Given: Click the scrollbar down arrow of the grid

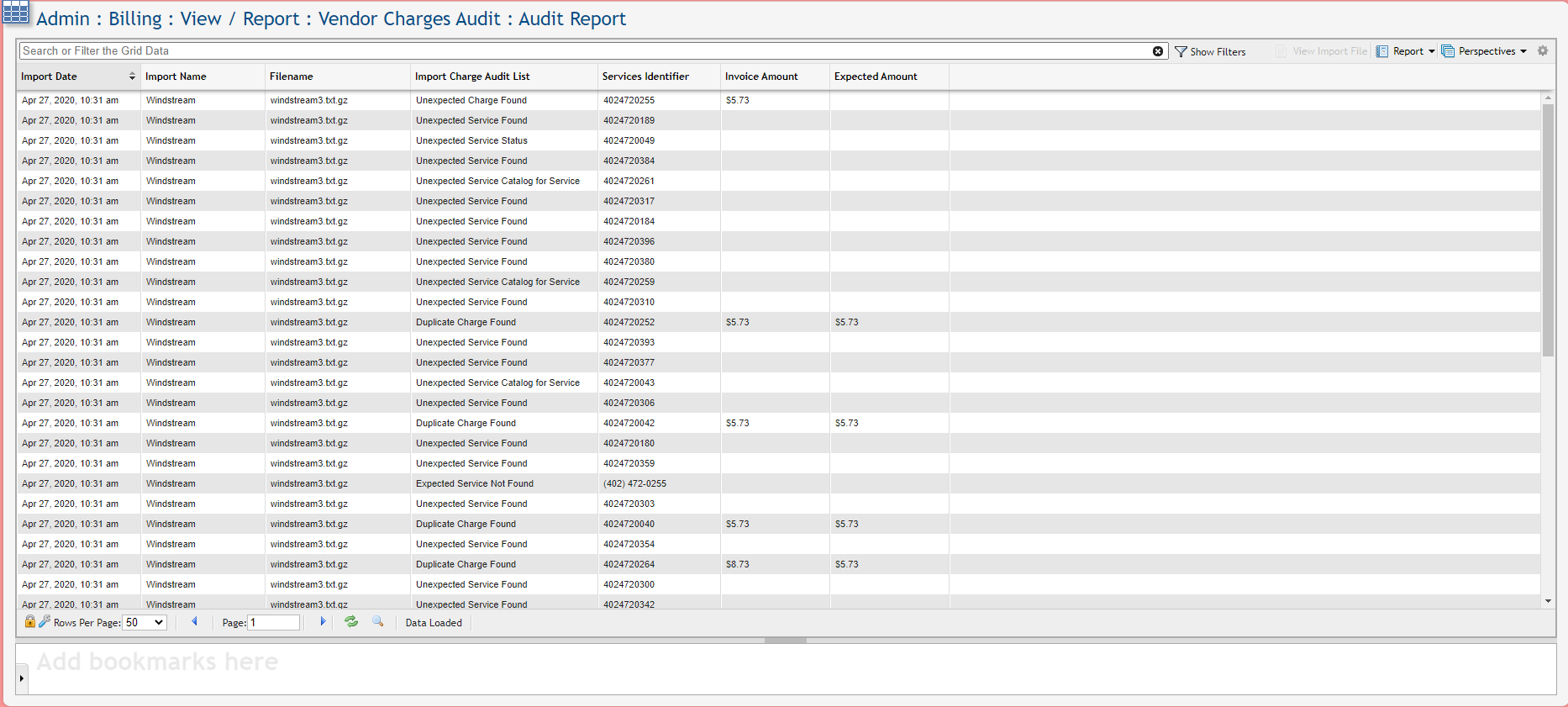Looking at the screenshot, I should click(x=1548, y=601).
